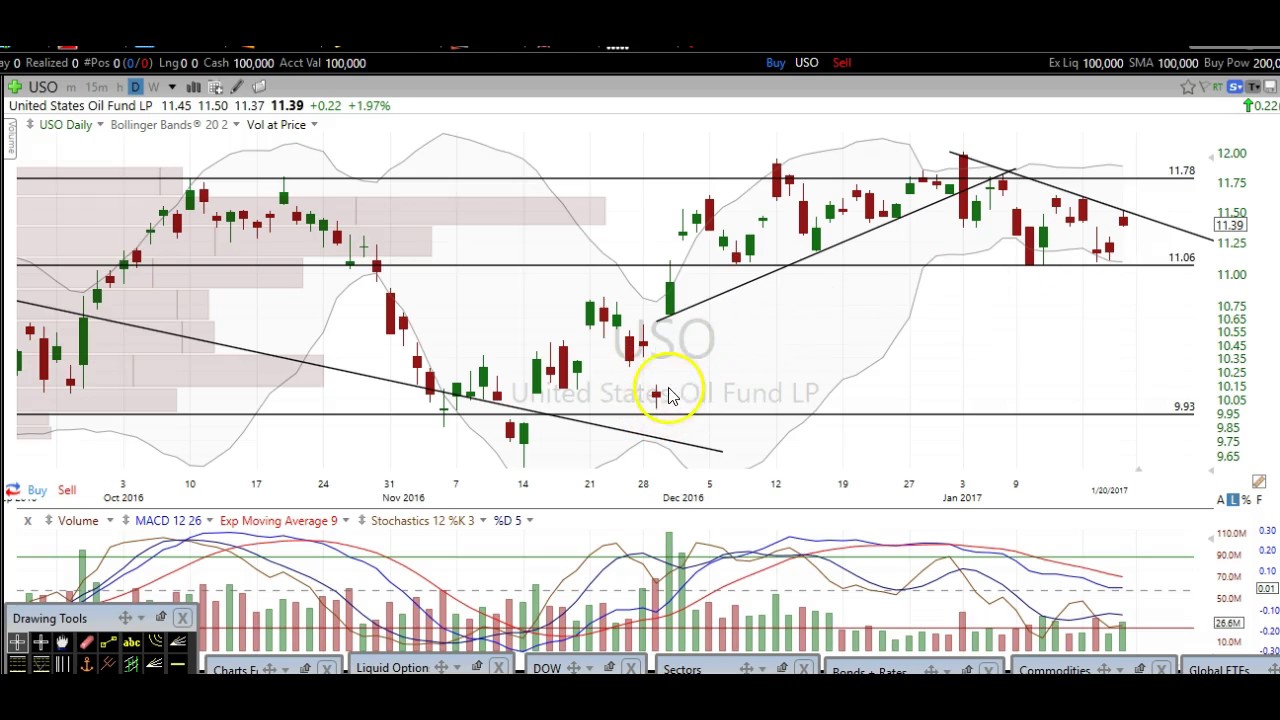Image resolution: width=1280 pixels, height=720 pixels.
Task: Click the favorite star icon
Action: tap(1188, 87)
